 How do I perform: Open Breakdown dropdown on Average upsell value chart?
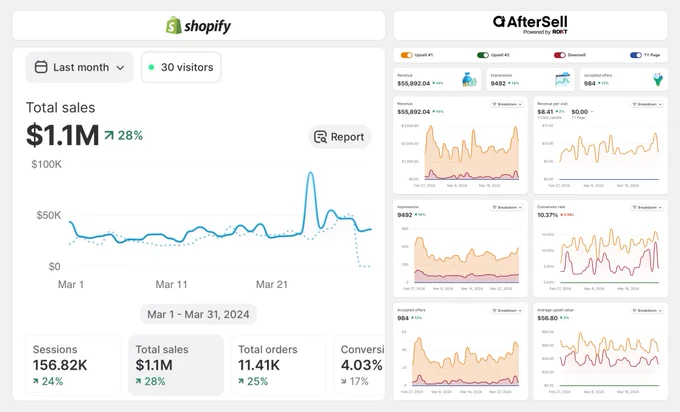(647, 311)
